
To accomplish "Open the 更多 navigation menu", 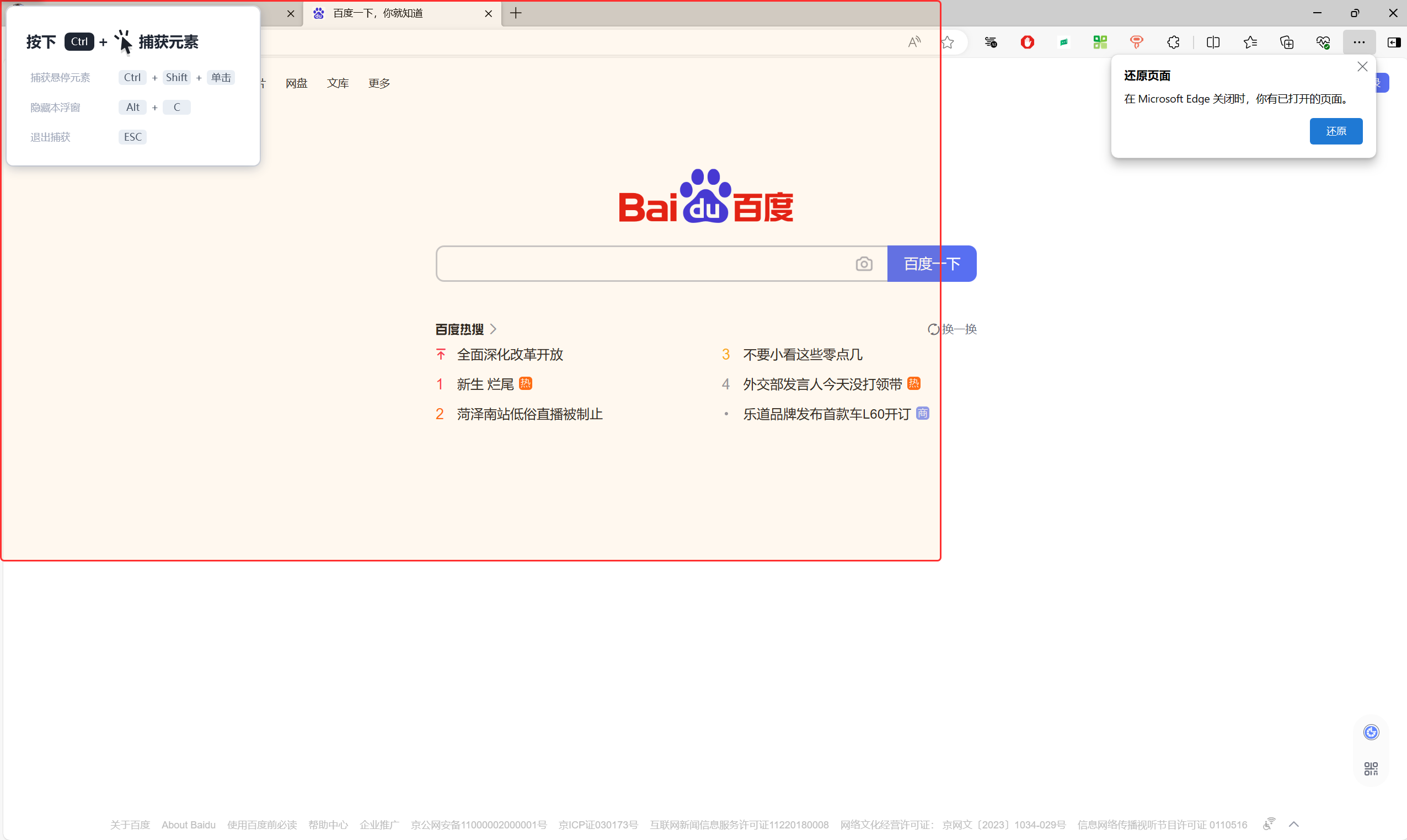I will (378, 83).
